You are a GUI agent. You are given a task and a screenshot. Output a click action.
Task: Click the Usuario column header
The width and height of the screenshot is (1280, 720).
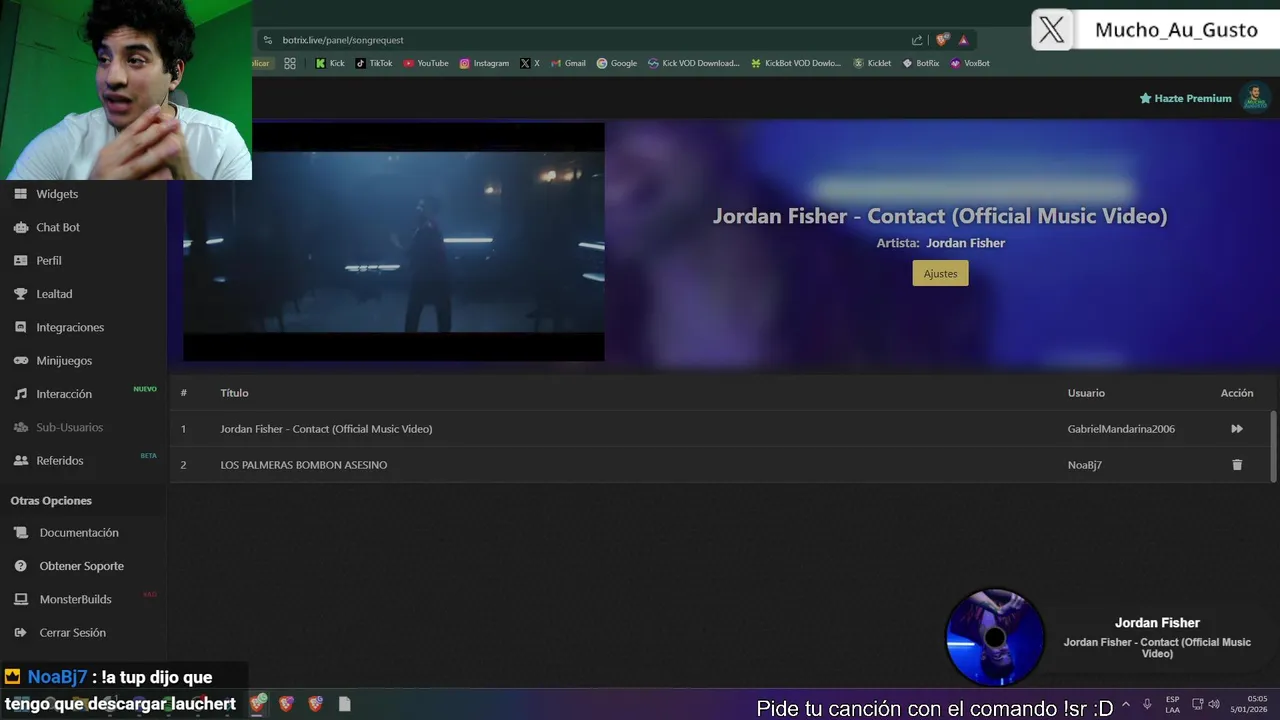pyautogui.click(x=1086, y=393)
